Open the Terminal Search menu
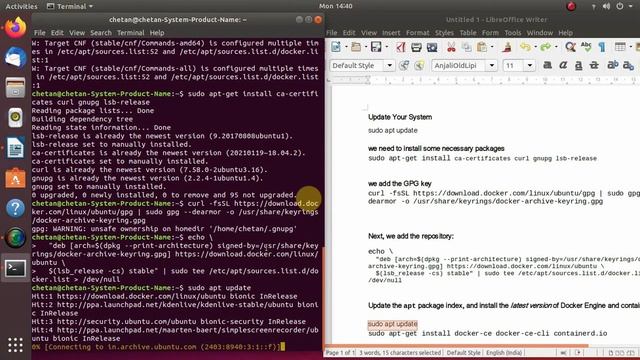Screen dimensions: 640x360 tap(101, 33)
